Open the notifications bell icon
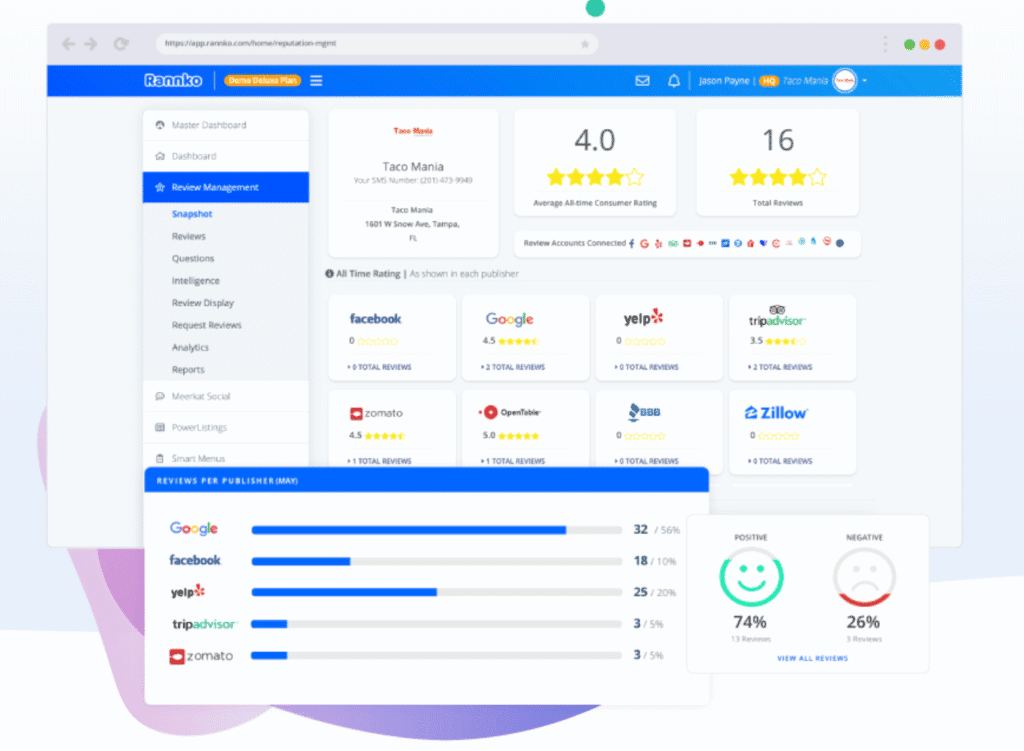The height and width of the screenshot is (751, 1024). pyautogui.click(x=674, y=81)
